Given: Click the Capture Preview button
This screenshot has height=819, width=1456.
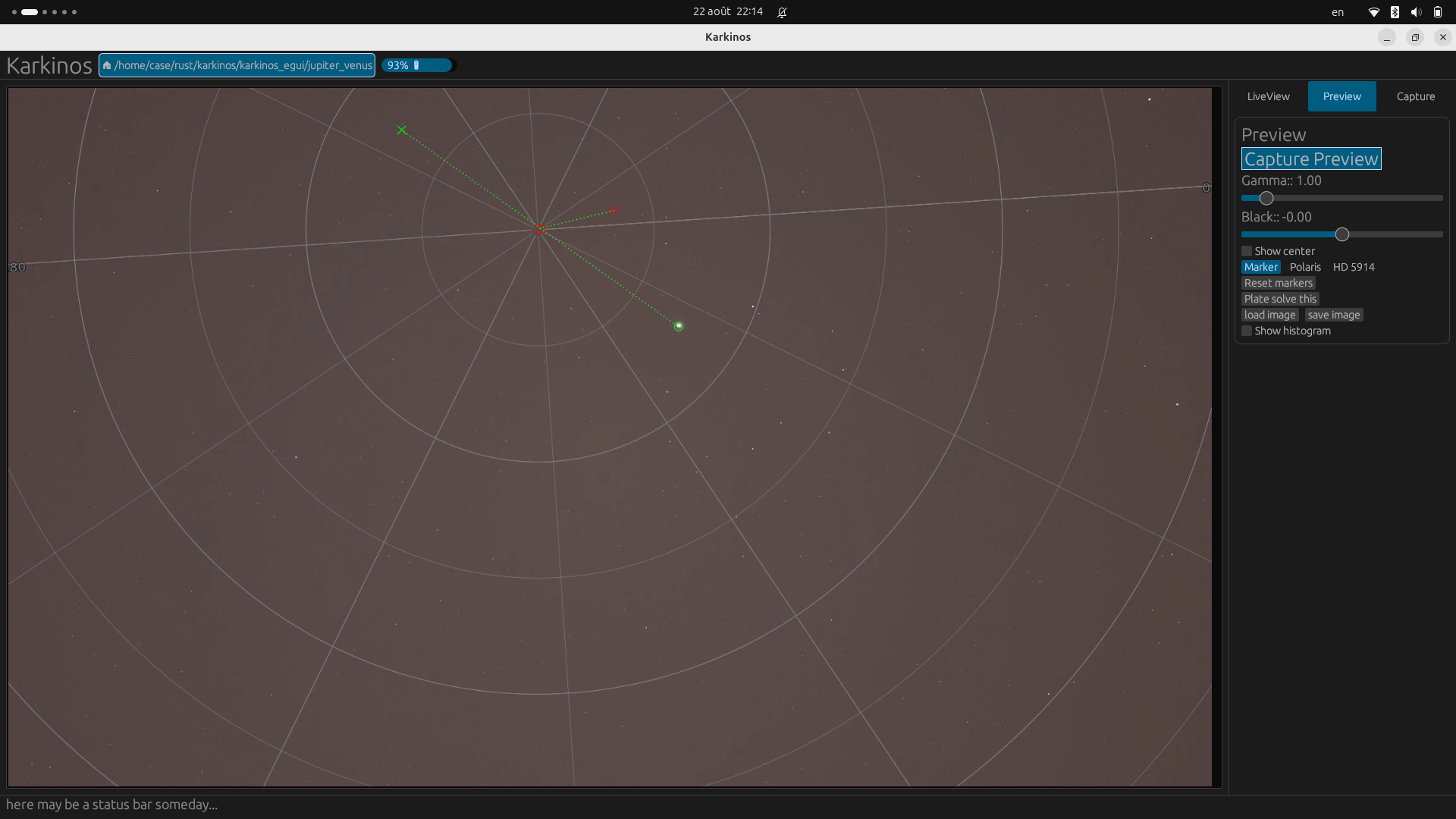Looking at the screenshot, I should tap(1311, 158).
